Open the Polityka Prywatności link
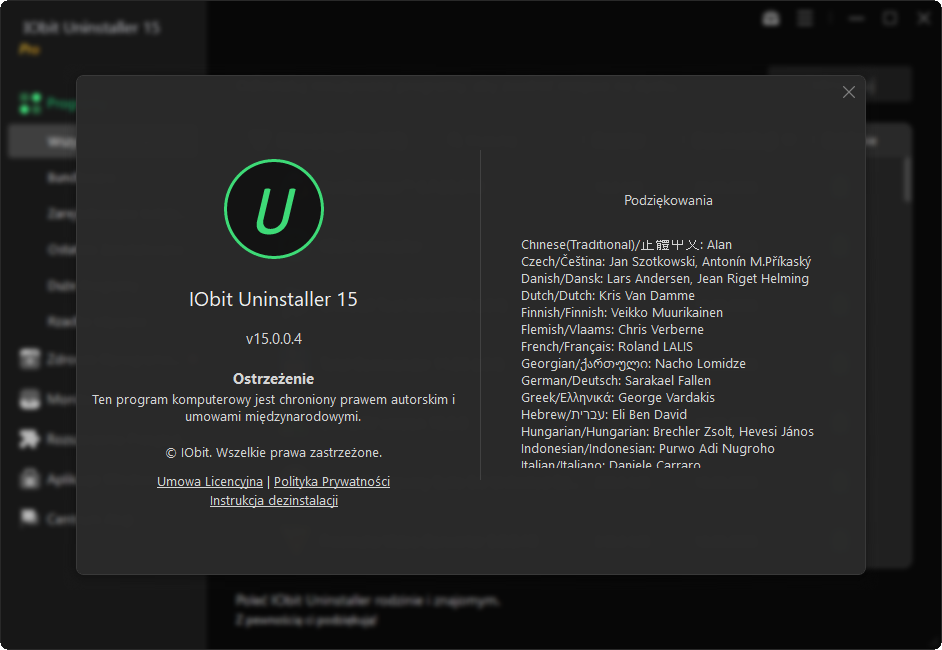The height and width of the screenshot is (650, 942). [332, 482]
